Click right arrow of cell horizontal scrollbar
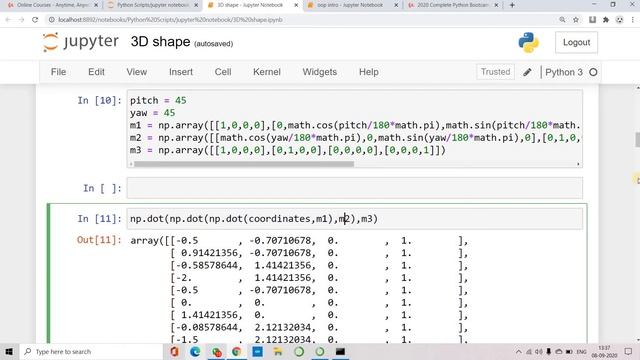Viewport: 640px width, 360px height. pyautogui.click(x=578, y=164)
